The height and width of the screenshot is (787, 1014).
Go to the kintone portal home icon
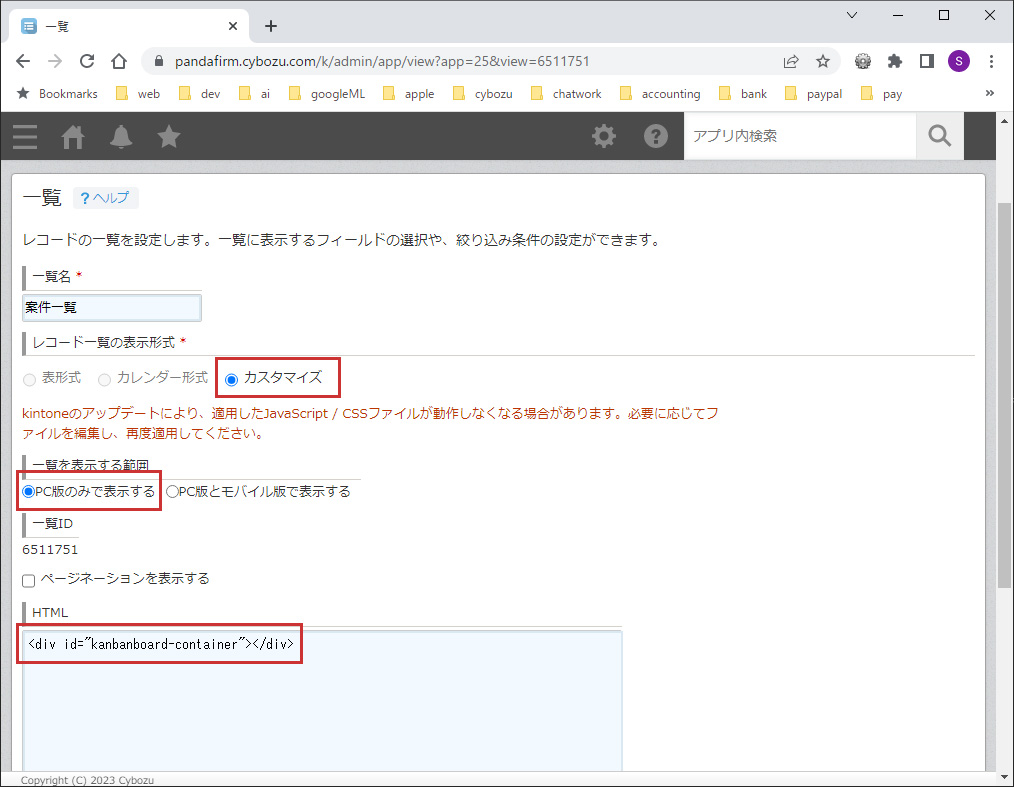click(x=73, y=136)
